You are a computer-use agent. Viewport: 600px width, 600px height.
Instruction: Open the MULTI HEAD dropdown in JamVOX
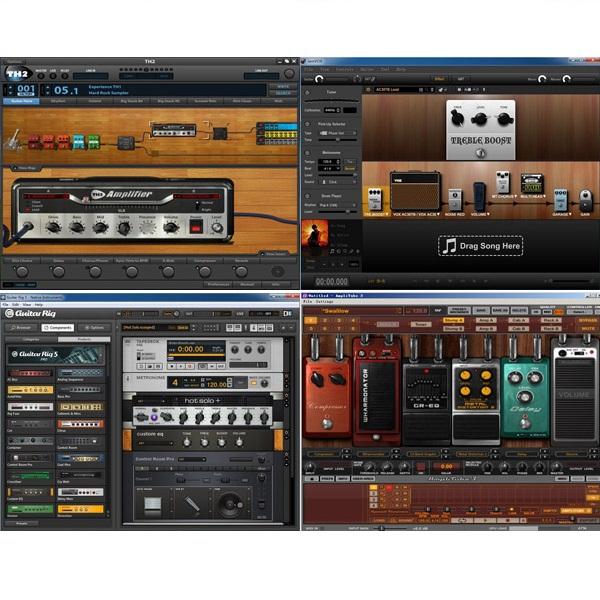[x=544, y=196]
